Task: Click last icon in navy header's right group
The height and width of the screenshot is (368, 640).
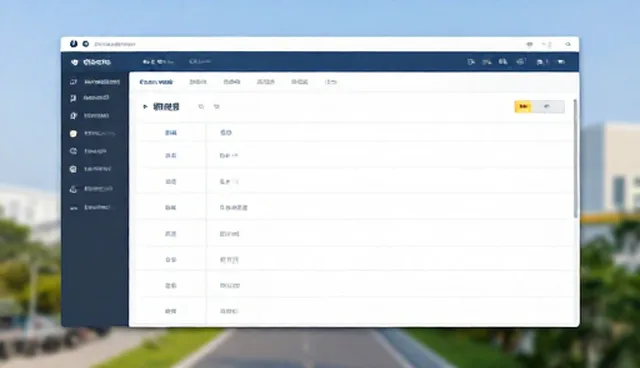Action: (562, 62)
